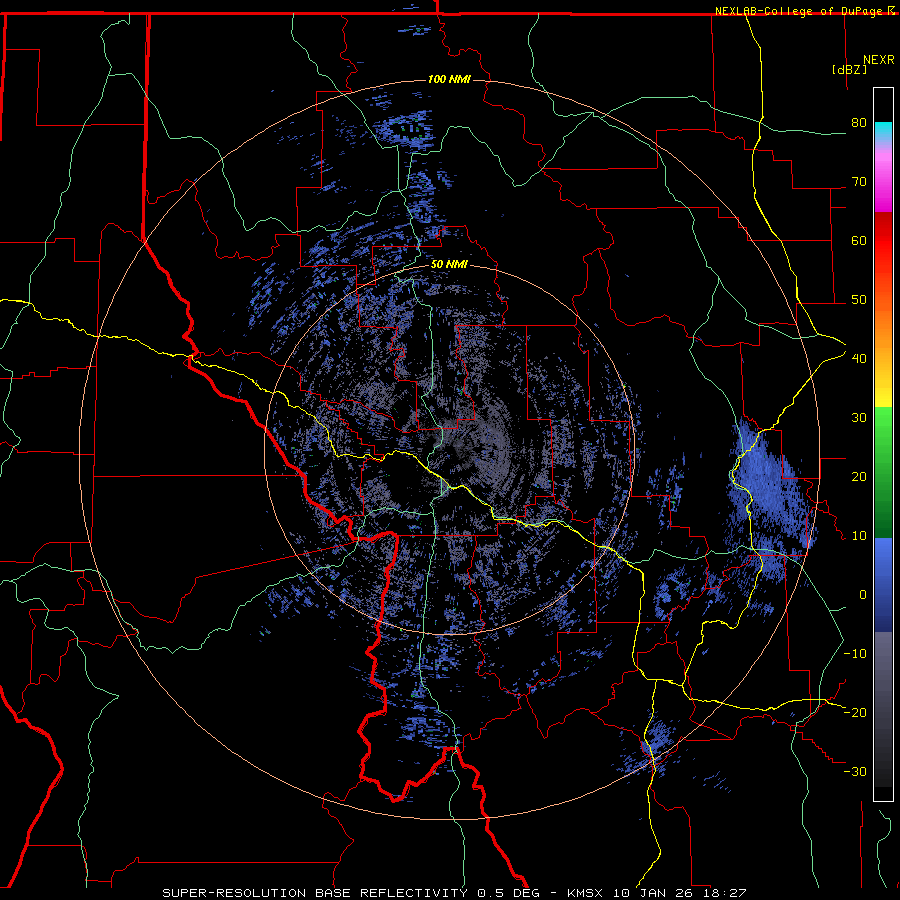Image resolution: width=900 pixels, height=900 pixels.
Task: Click the 10 value on dBZ scale
Action: pos(859,536)
